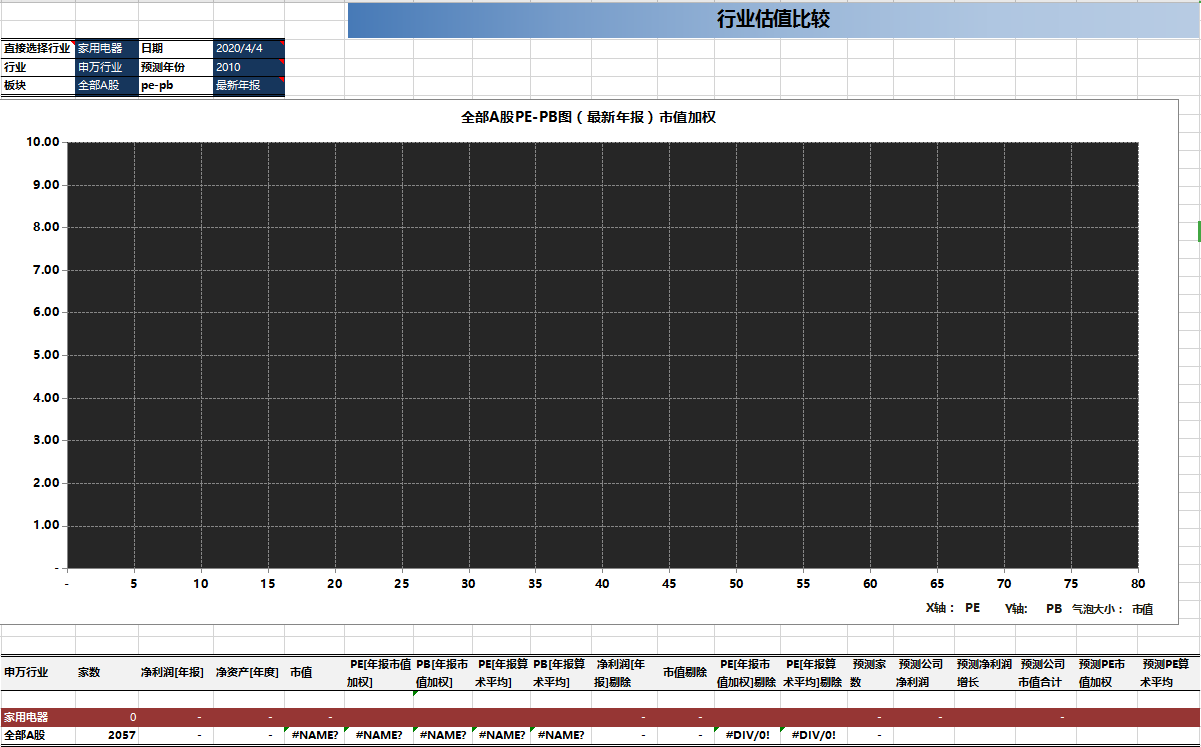Select the PE[年报算术平均]剔除 column header
This screenshot has width=1201, height=747.
814,672
